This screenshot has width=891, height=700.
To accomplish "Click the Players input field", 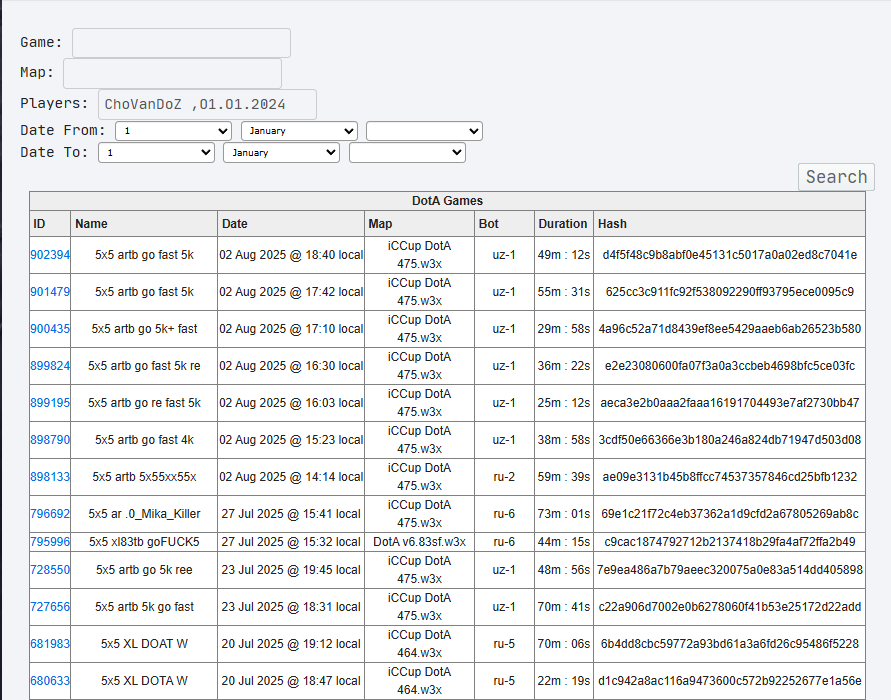I will 207,104.
